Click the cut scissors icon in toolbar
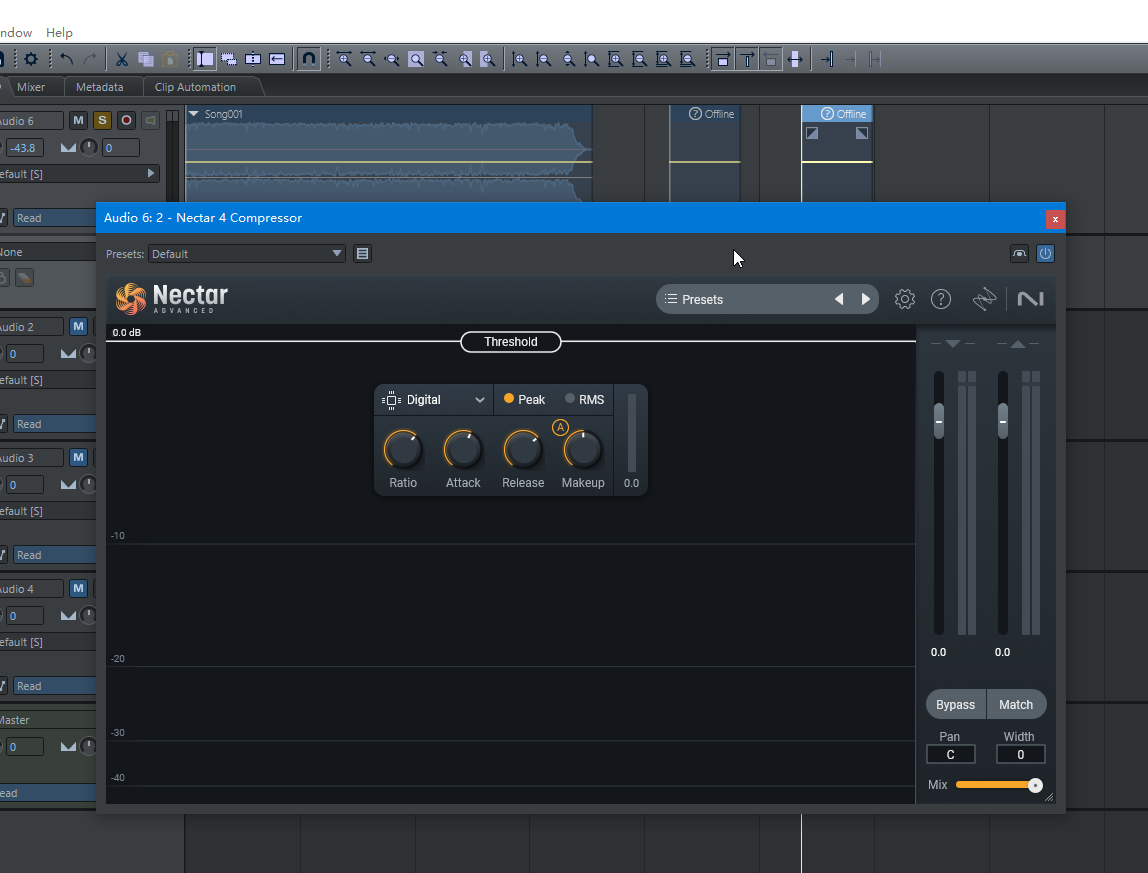The height and width of the screenshot is (873, 1148). click(121, 59)
